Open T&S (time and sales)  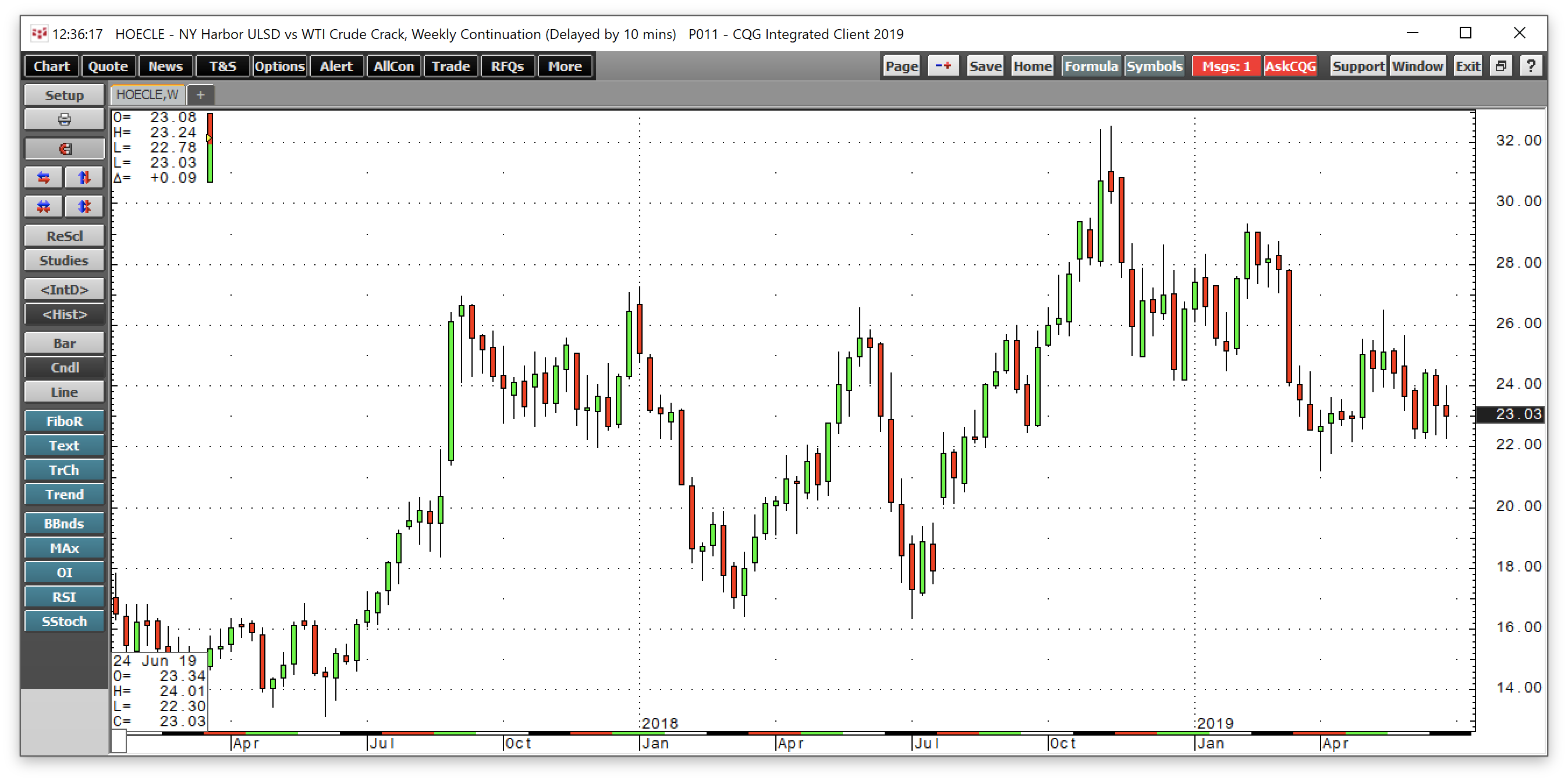pos(223,66)
